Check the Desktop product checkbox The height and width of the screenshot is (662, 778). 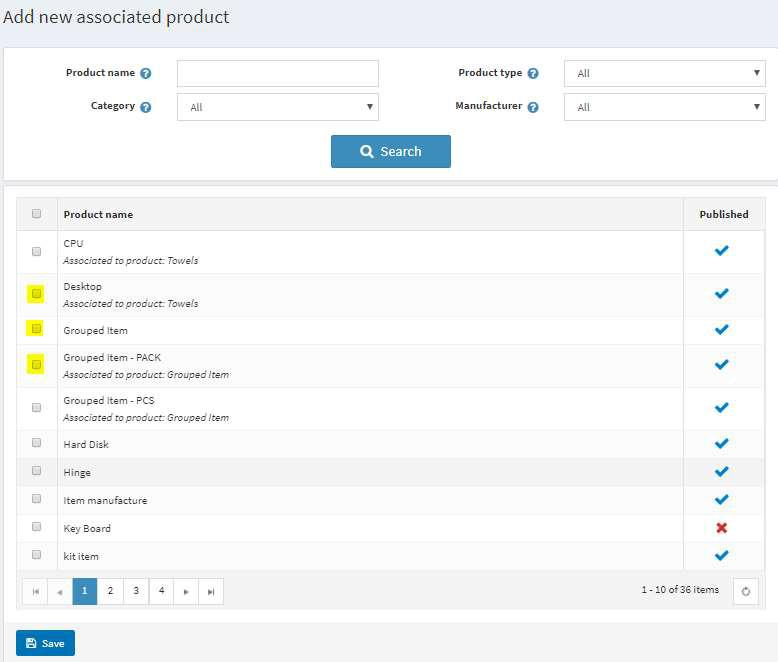pos(36,294)
